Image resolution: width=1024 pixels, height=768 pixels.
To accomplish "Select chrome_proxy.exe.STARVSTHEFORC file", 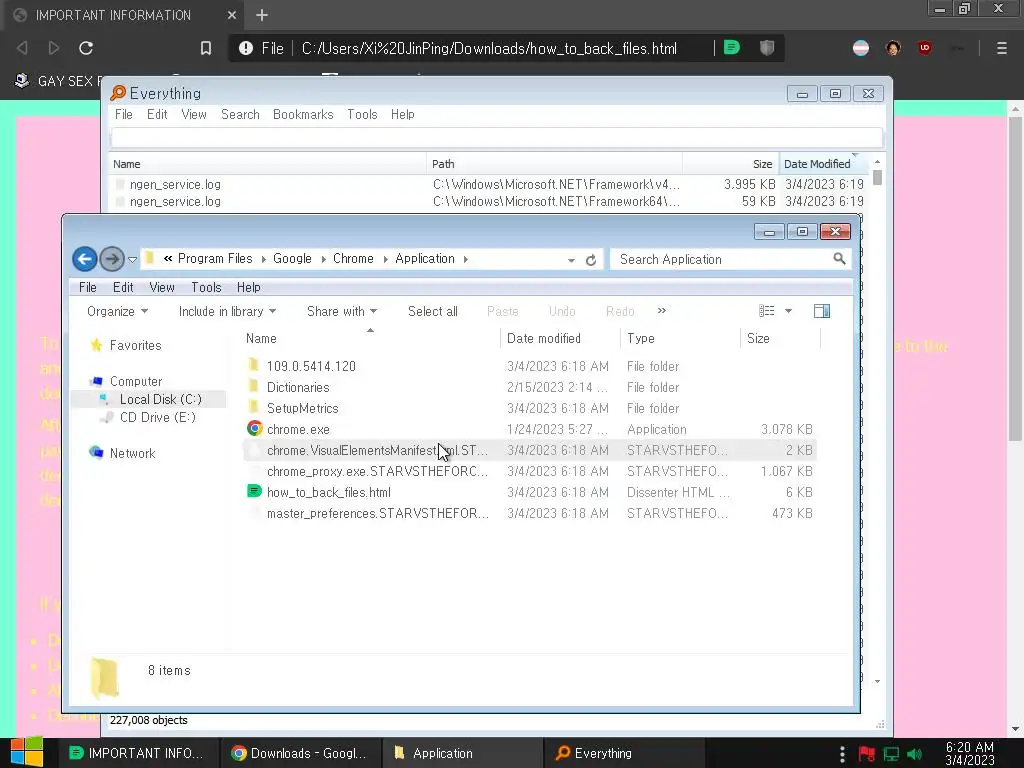I will (x=377, y=472).
